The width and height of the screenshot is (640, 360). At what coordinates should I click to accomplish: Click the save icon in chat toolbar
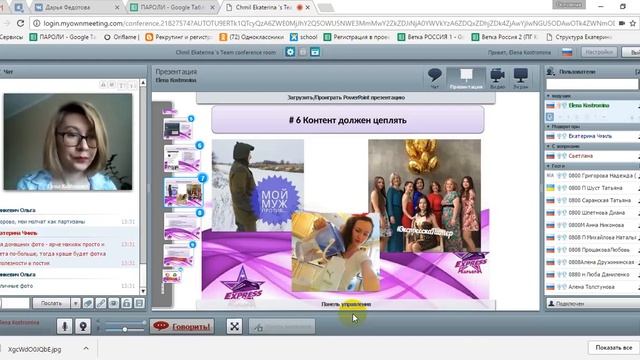pyautogui.click(x=139, y=303)
